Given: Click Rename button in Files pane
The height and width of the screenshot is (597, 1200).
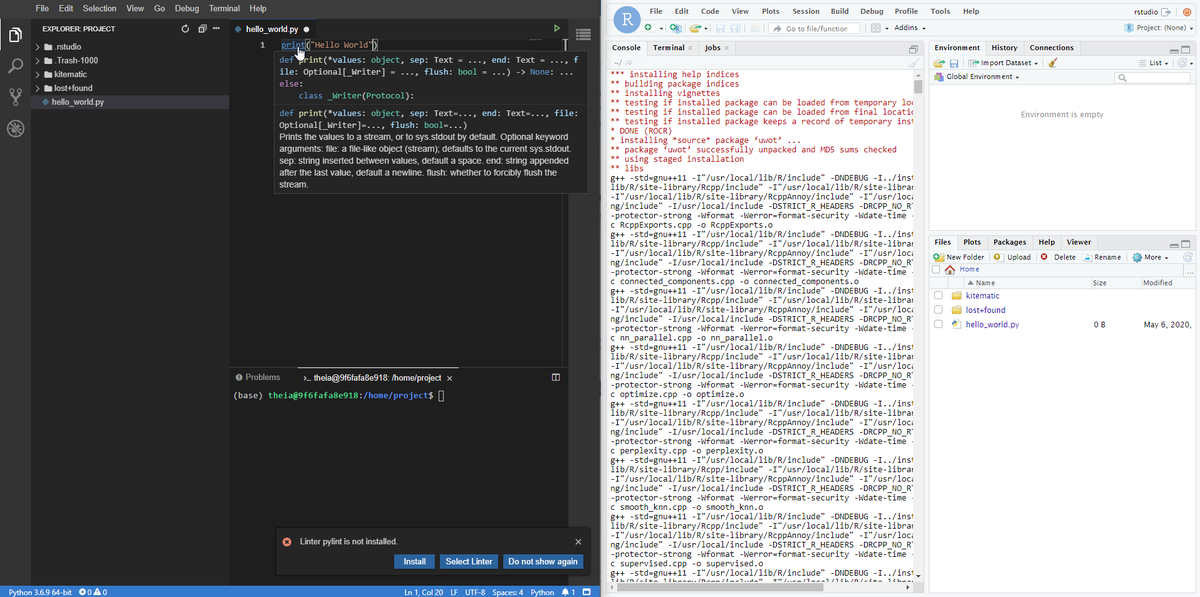Looking at the screenshot, I should click(1102, 257).
